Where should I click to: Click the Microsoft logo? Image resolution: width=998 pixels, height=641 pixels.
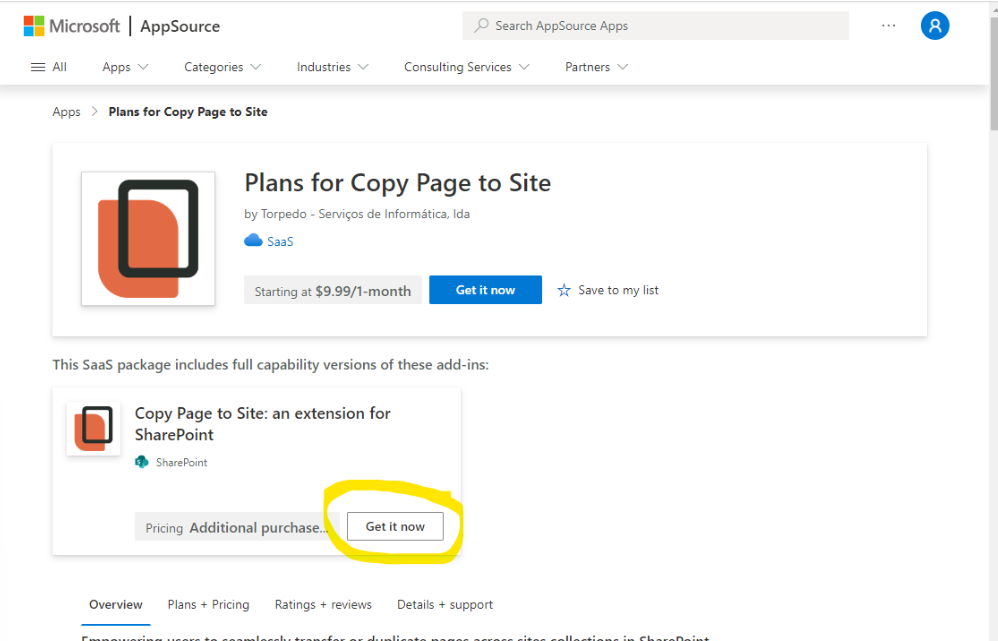[x=71, y=26]
